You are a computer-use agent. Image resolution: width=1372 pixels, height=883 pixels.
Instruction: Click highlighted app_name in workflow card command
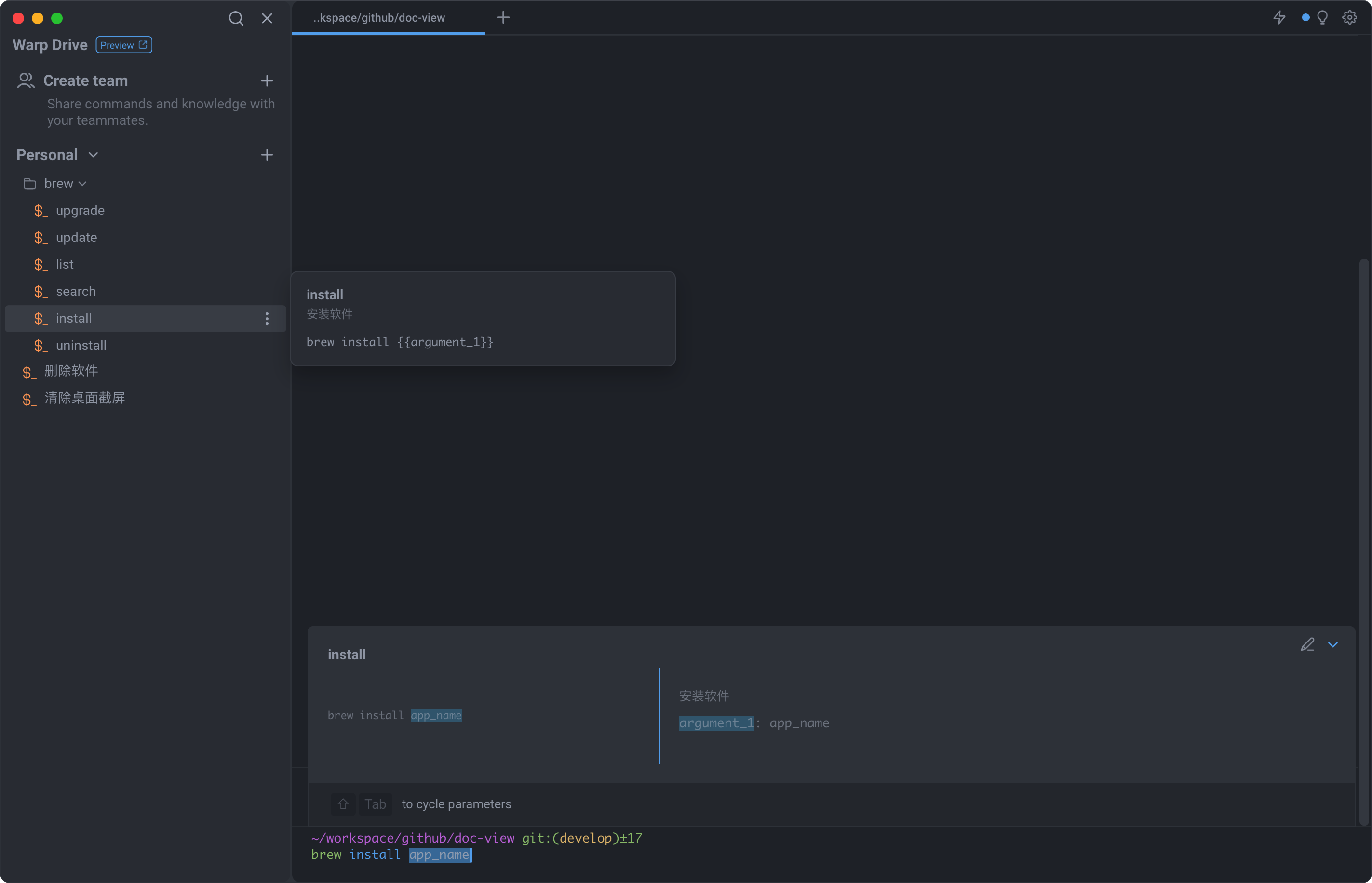(x=436, y=716)
